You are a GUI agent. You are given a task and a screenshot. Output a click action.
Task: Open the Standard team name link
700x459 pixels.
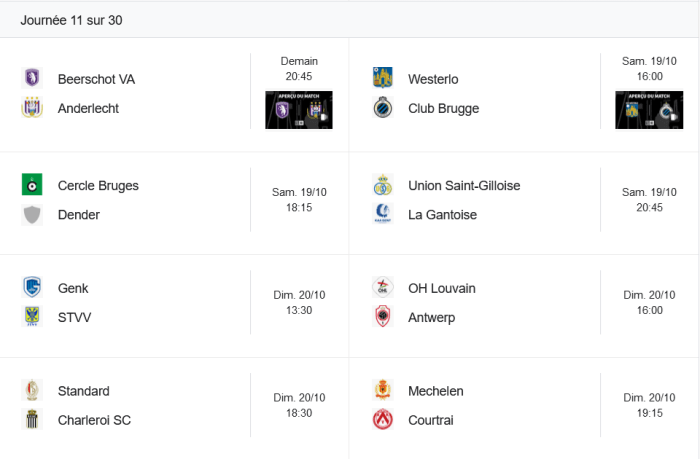click(x=83, y=391)
